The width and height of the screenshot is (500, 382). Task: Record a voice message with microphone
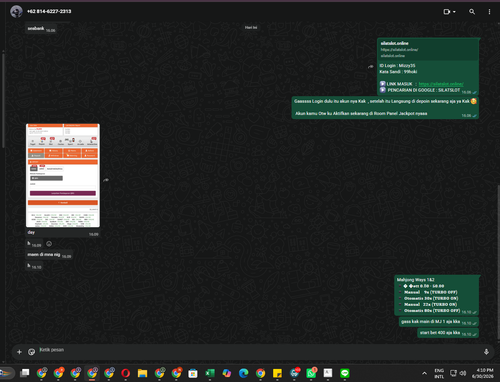(x=486, y=352)
